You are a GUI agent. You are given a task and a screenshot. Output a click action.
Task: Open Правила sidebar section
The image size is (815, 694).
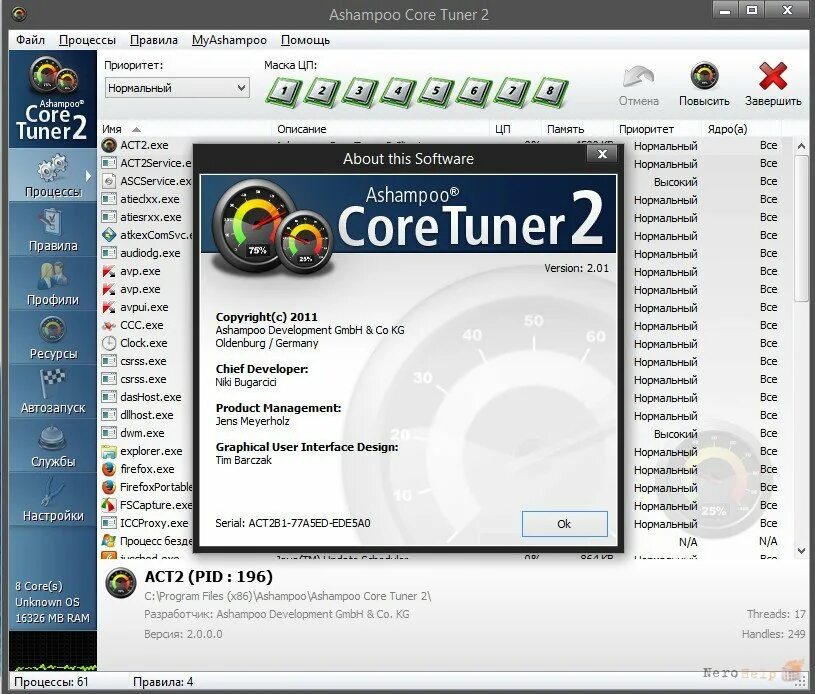point(52,230)
